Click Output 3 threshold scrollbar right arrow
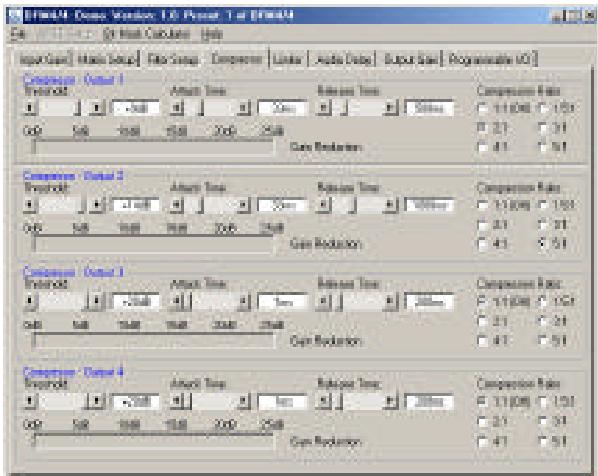Viewport: 598px width, 476px height. pyautogui.click(x=97, y=301)
